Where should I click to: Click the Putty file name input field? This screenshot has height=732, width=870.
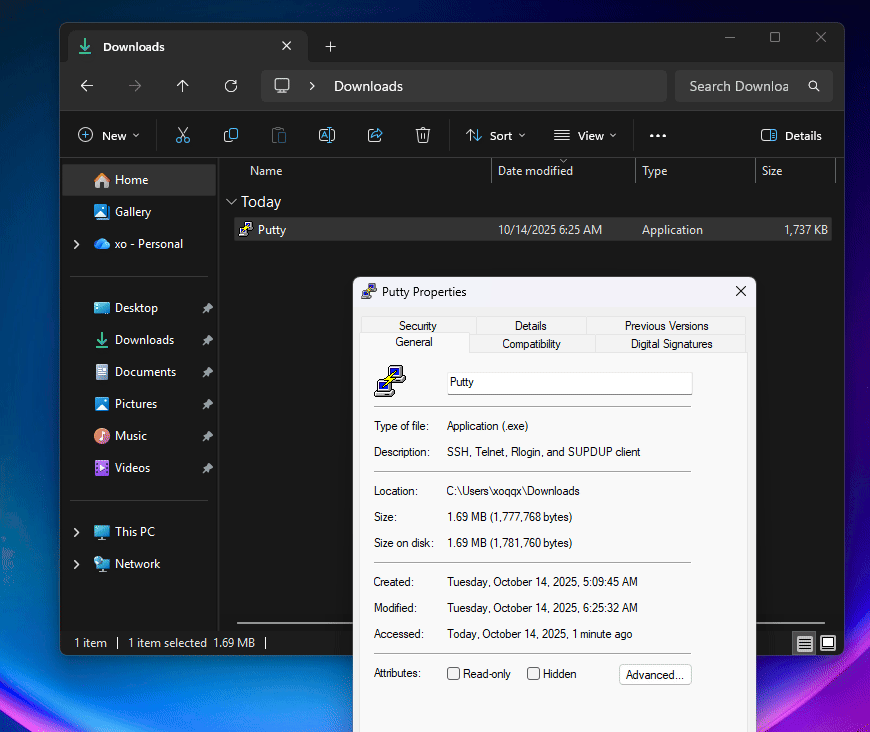(569, 382)
